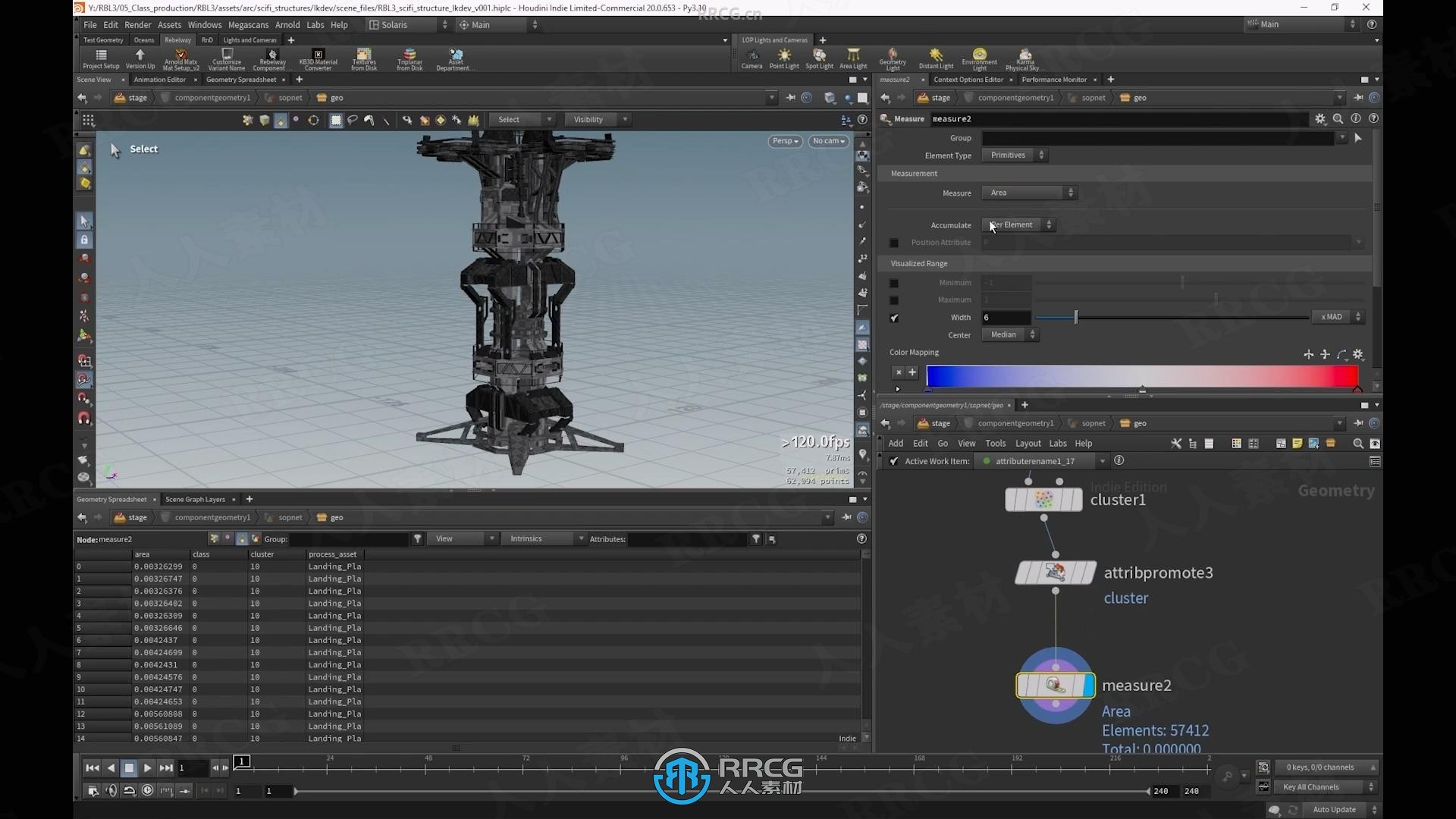Image resolution: width=1456 pixels, height=819 pixels.
Task: Switch to the Scene Graph Layers tab
Action: (196, 500)
